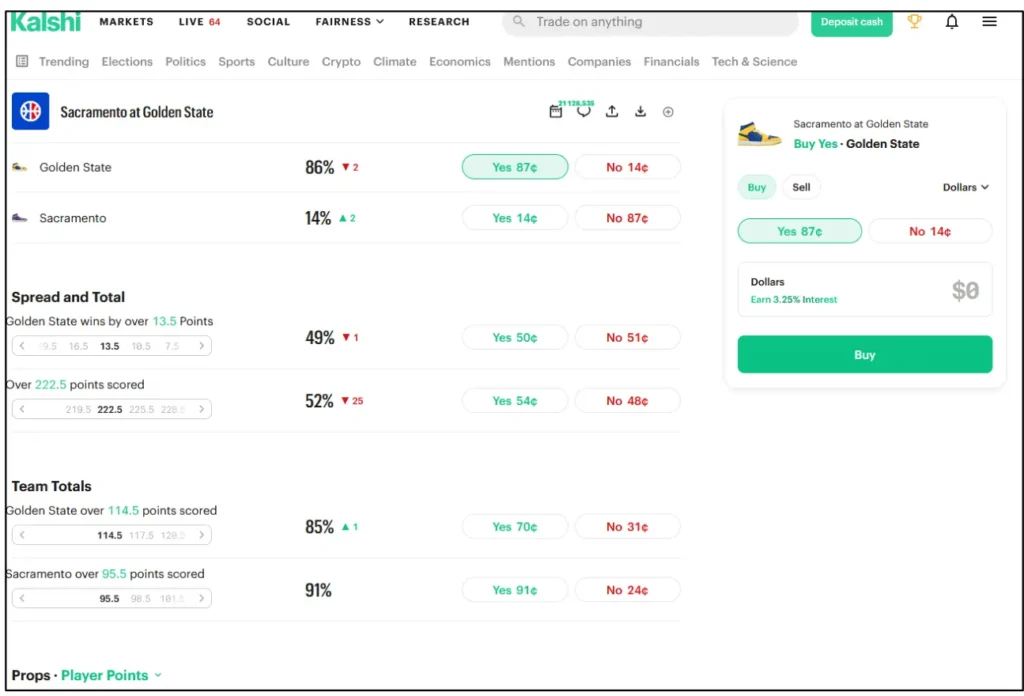Screen dimensions: 1024x696
Task: Choose No 24¢ on Sacramento over 95.5
Action: (627, 590)
